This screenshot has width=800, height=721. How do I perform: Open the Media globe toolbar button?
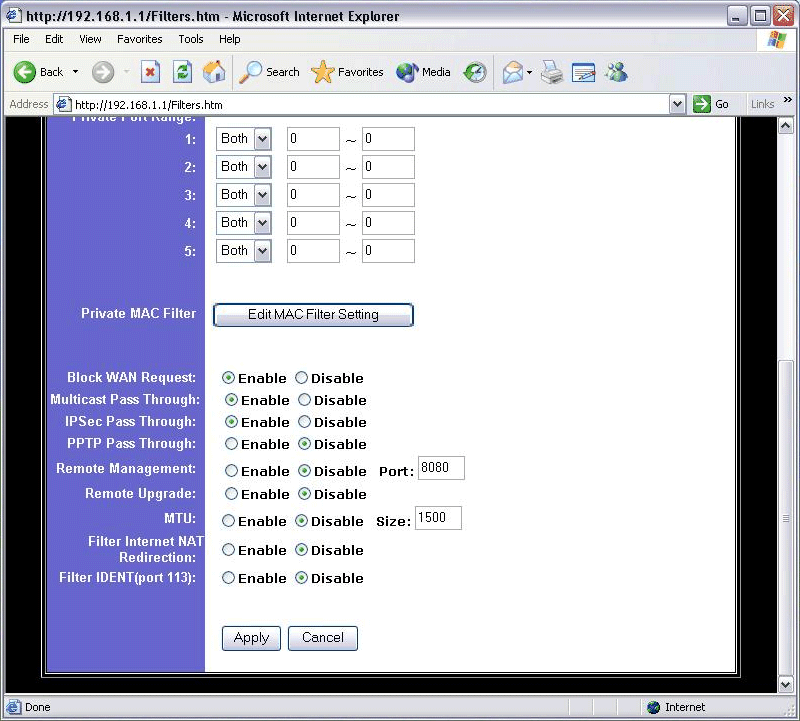tap(423, 72)
